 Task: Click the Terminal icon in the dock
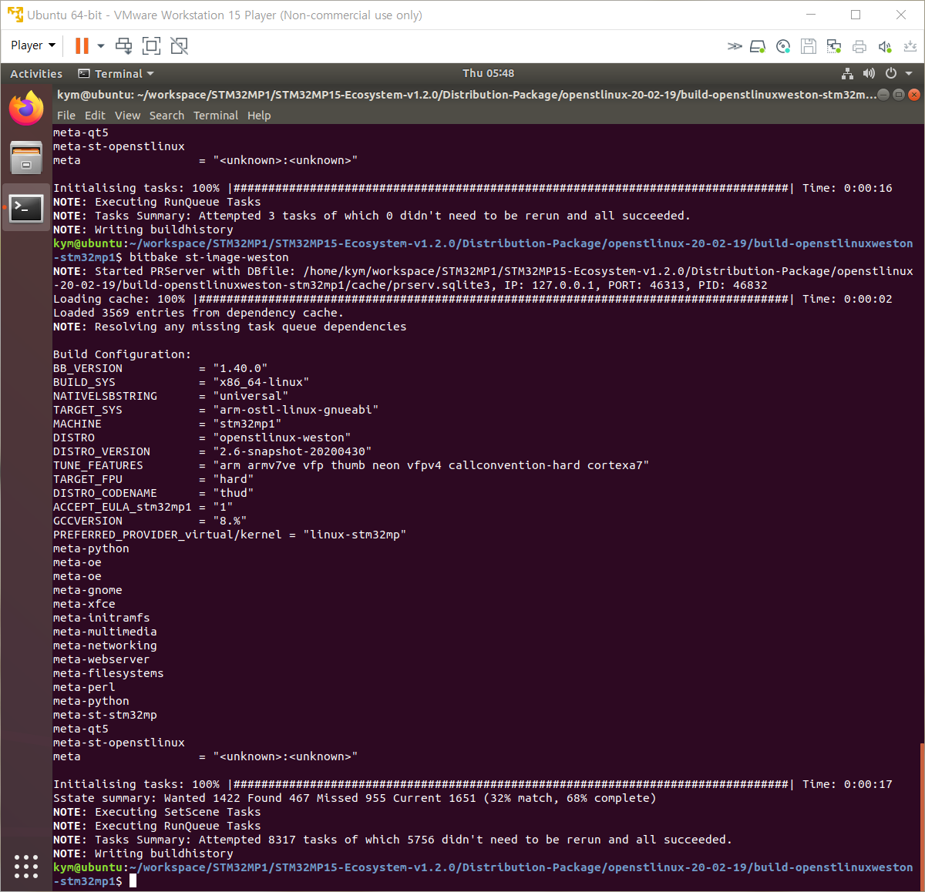coord(27,208)
